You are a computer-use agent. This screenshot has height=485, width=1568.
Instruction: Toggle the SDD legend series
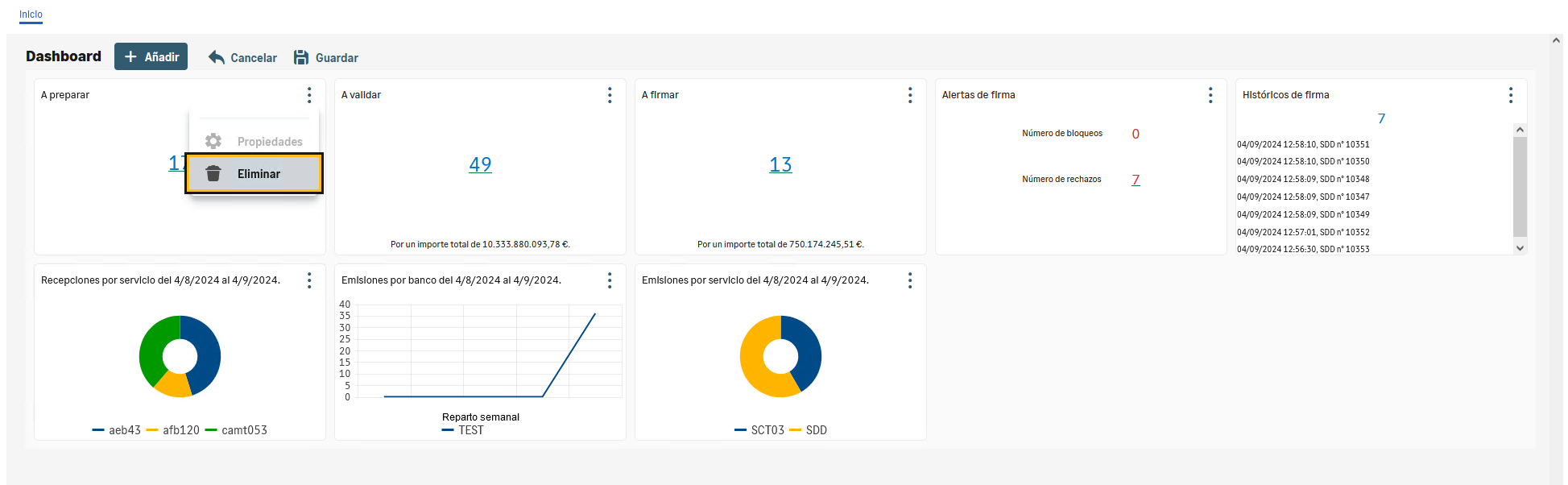pyautogui.click(x=809, y=430)
